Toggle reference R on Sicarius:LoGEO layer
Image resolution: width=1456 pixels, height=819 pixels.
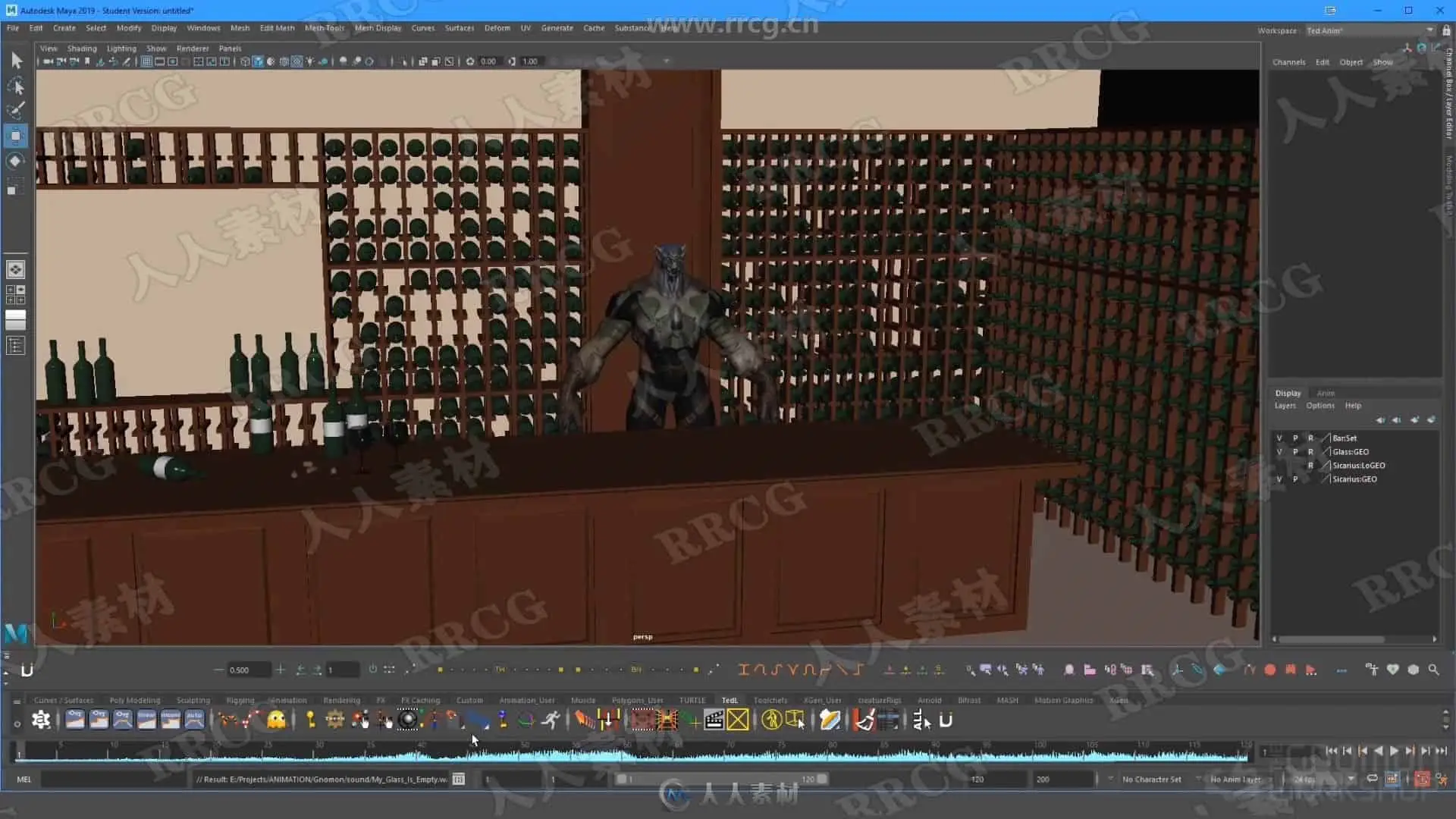[1310, 466]
